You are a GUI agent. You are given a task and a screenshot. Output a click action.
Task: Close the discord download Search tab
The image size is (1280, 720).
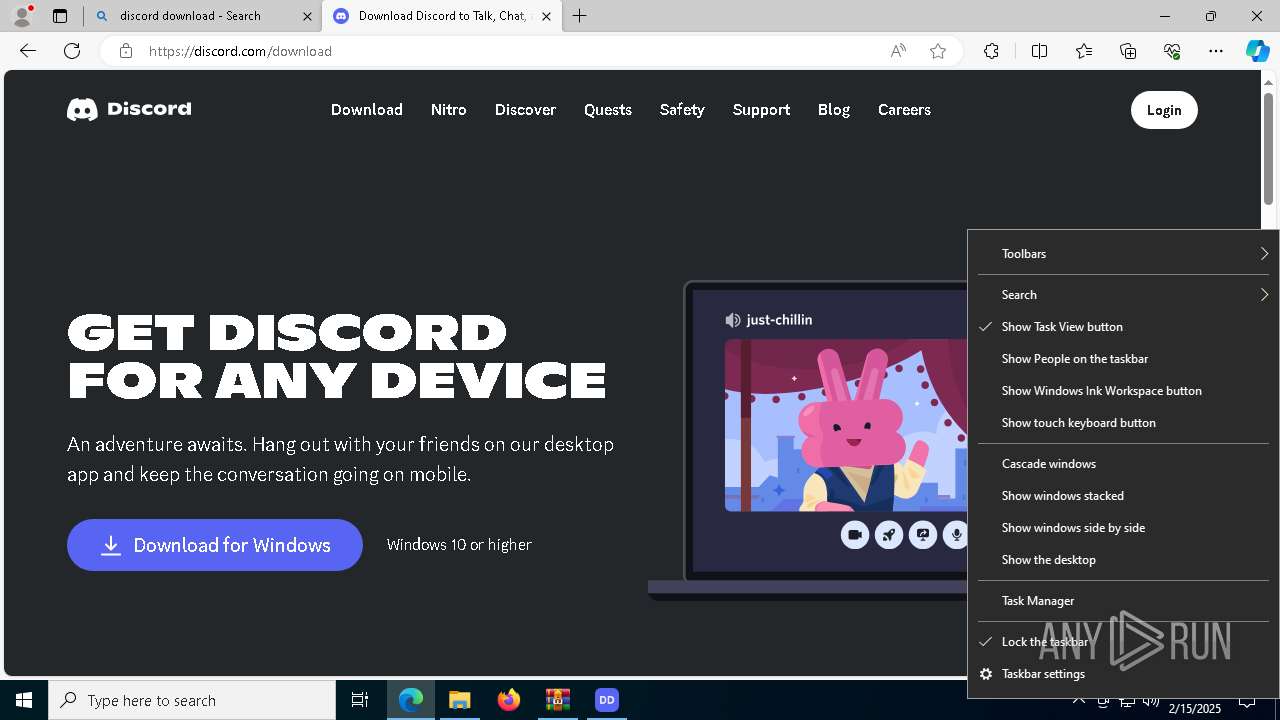coord(308,16)
